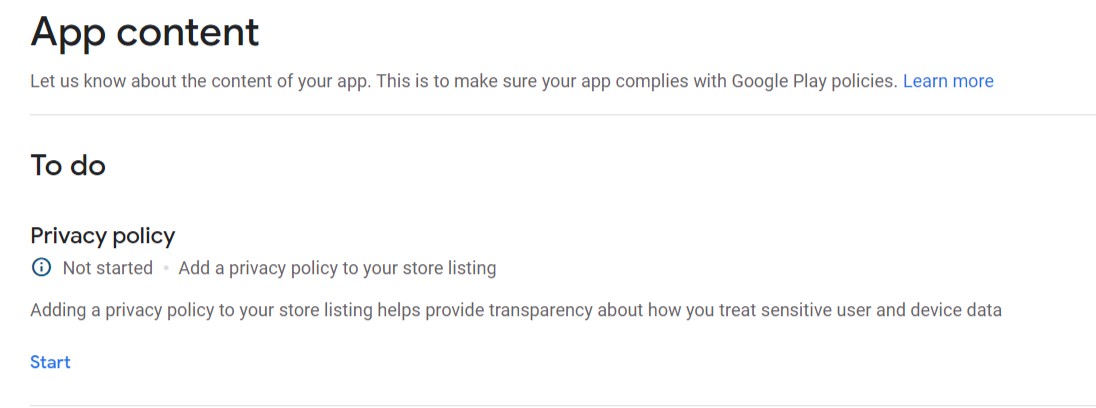Click the To do section heading
This screenshot has width=1096, height=408.
(68, 165)
